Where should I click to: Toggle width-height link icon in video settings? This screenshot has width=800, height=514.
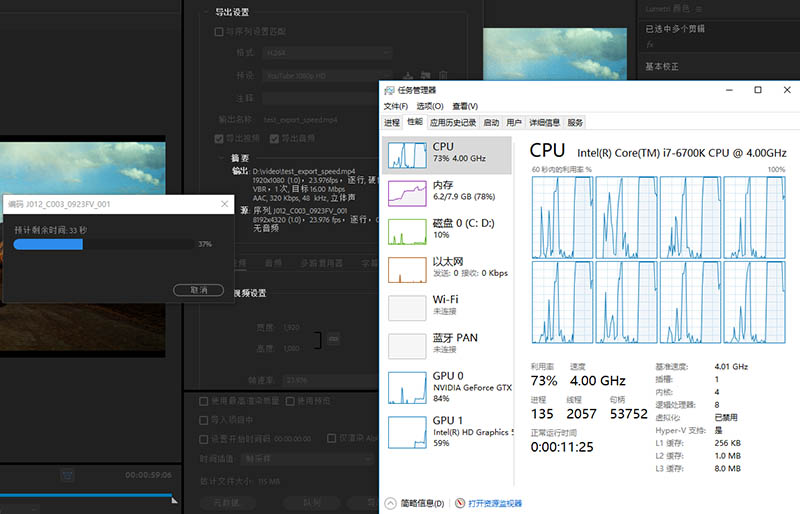pos(334,339)
